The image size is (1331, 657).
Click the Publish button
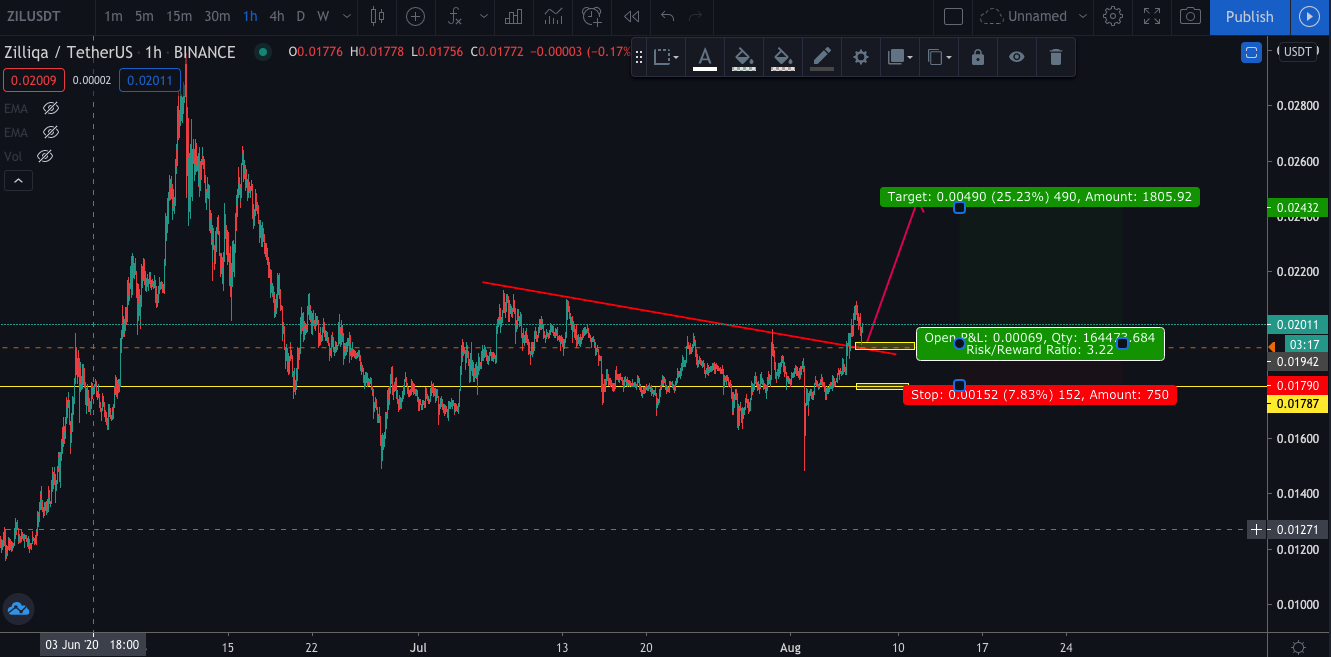pyautogui.click(x=1249, y=16)
